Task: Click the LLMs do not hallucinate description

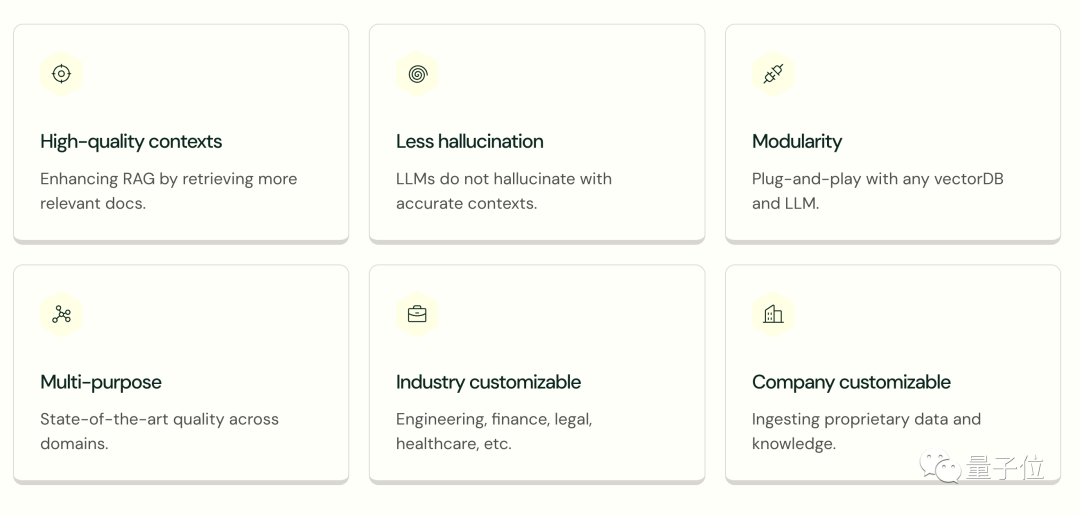Action: click(503, 191)
